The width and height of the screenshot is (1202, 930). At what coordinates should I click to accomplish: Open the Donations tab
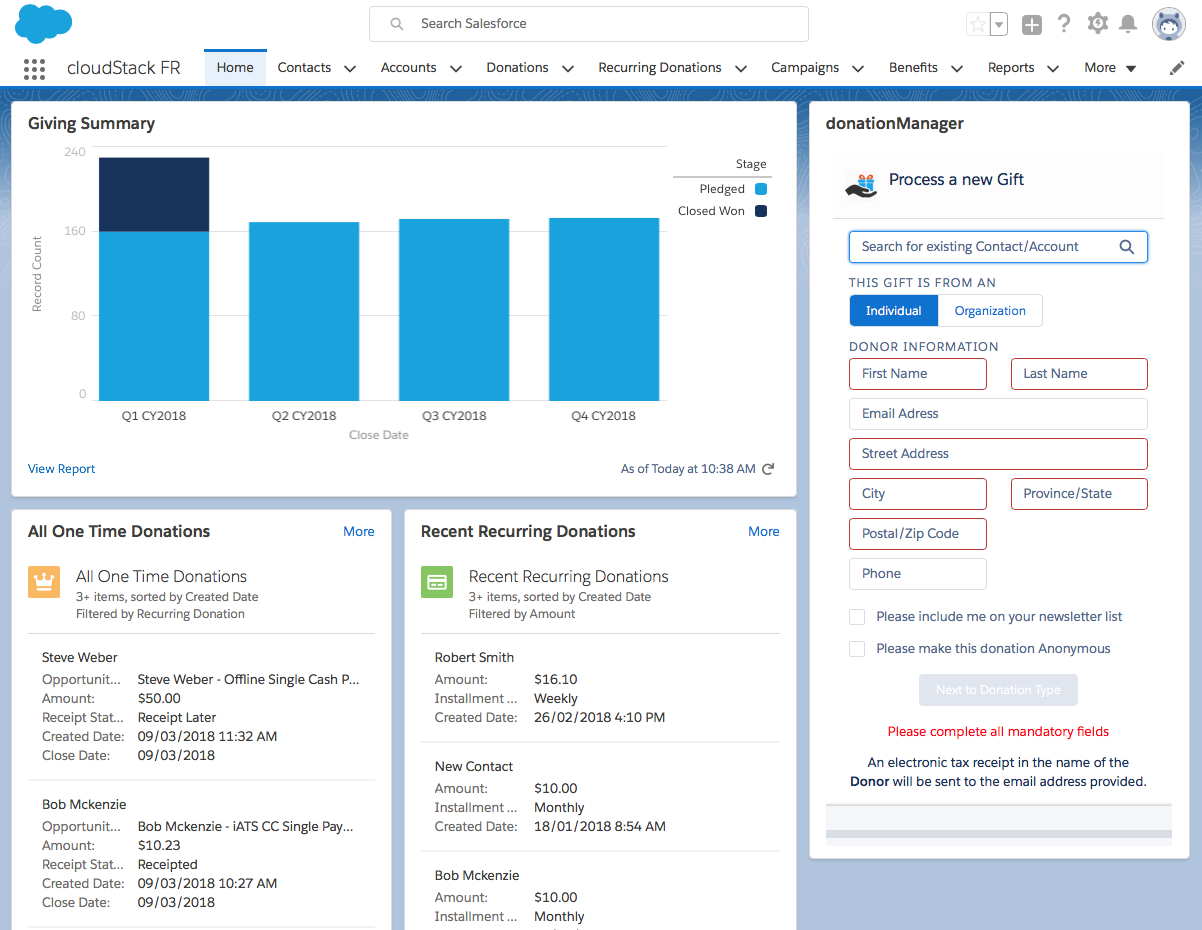click(517, 68)
